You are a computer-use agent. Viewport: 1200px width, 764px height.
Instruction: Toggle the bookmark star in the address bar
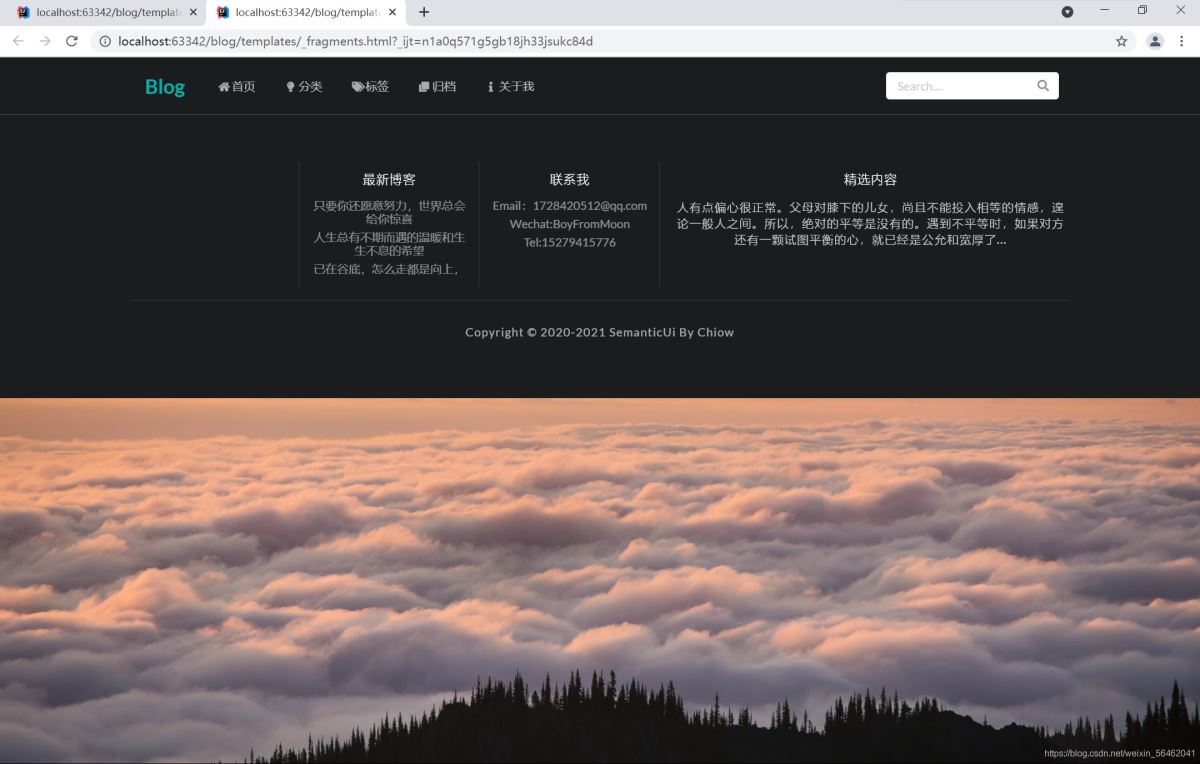pos(1121,41)
